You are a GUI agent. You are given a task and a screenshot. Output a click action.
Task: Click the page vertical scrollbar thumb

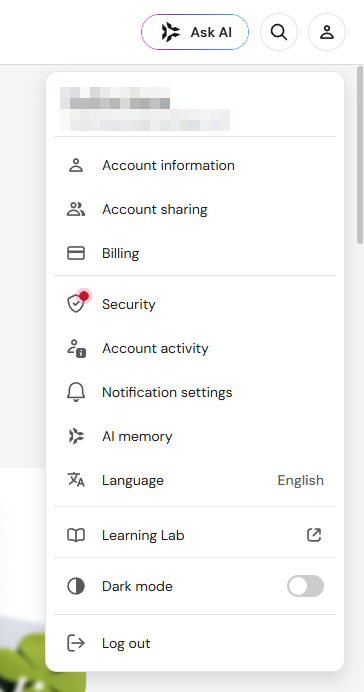tap(360, 154)
